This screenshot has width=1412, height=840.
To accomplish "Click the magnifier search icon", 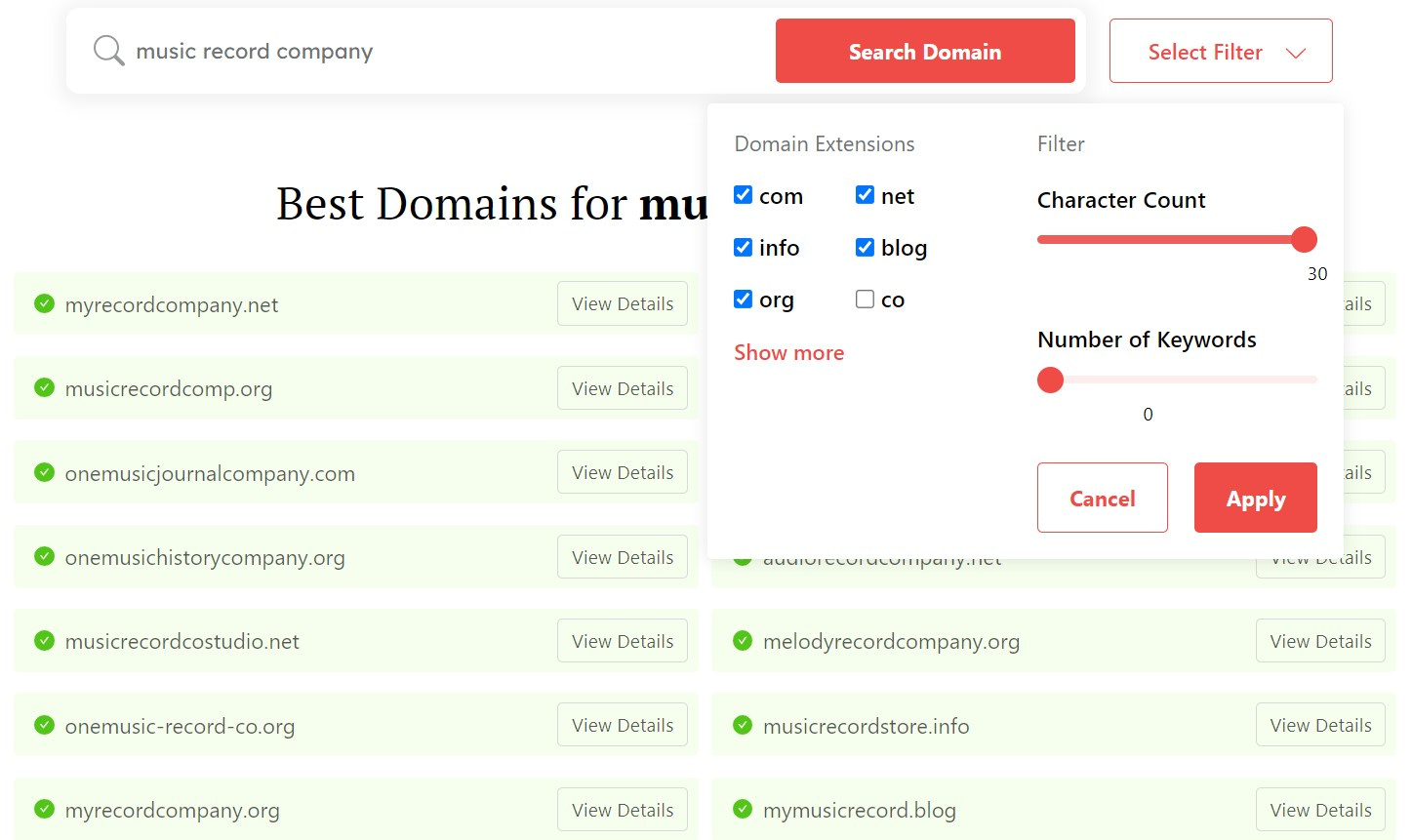I will pos(108,51).
